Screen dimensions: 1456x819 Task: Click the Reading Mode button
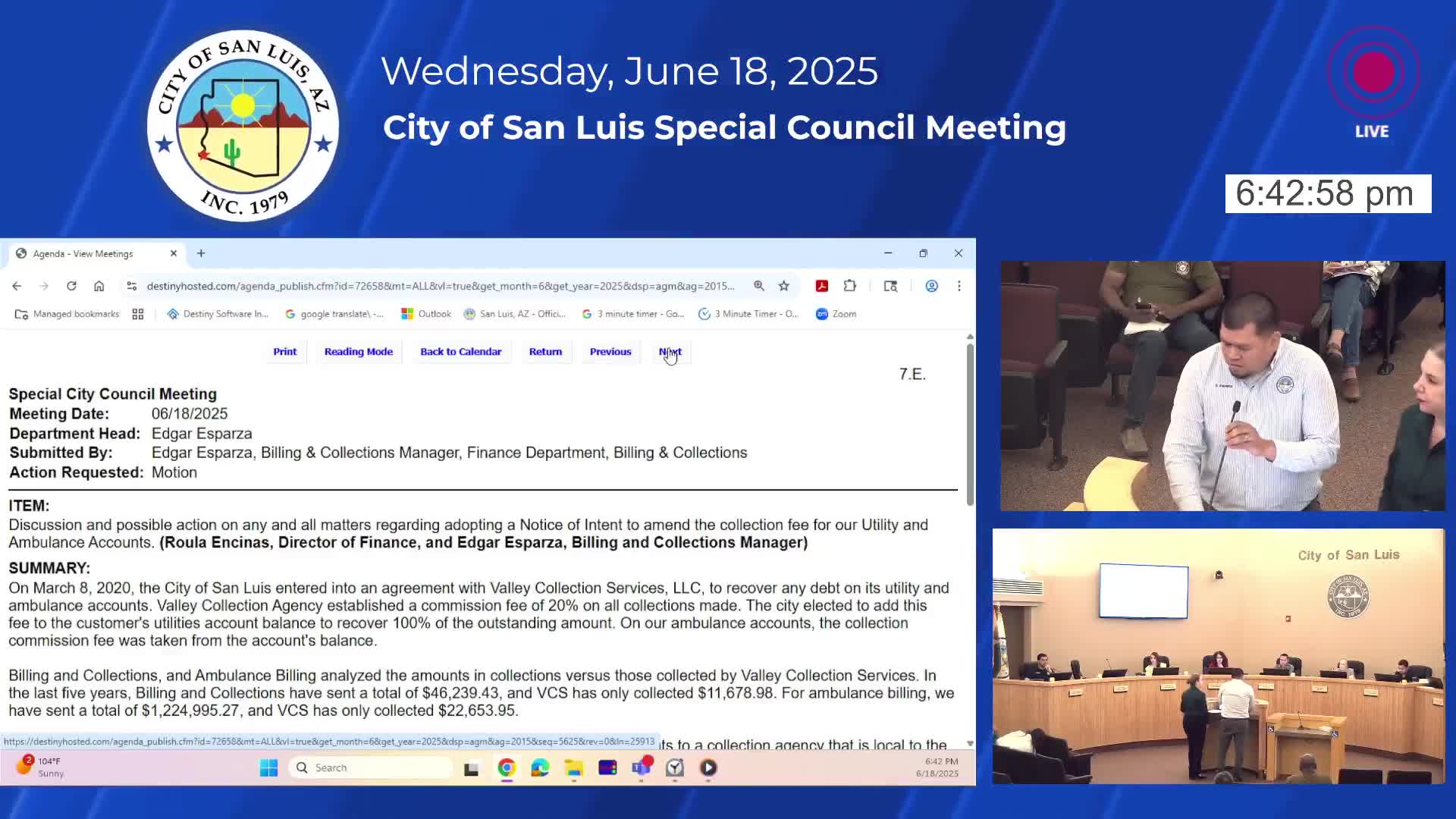tap(359, 352)
